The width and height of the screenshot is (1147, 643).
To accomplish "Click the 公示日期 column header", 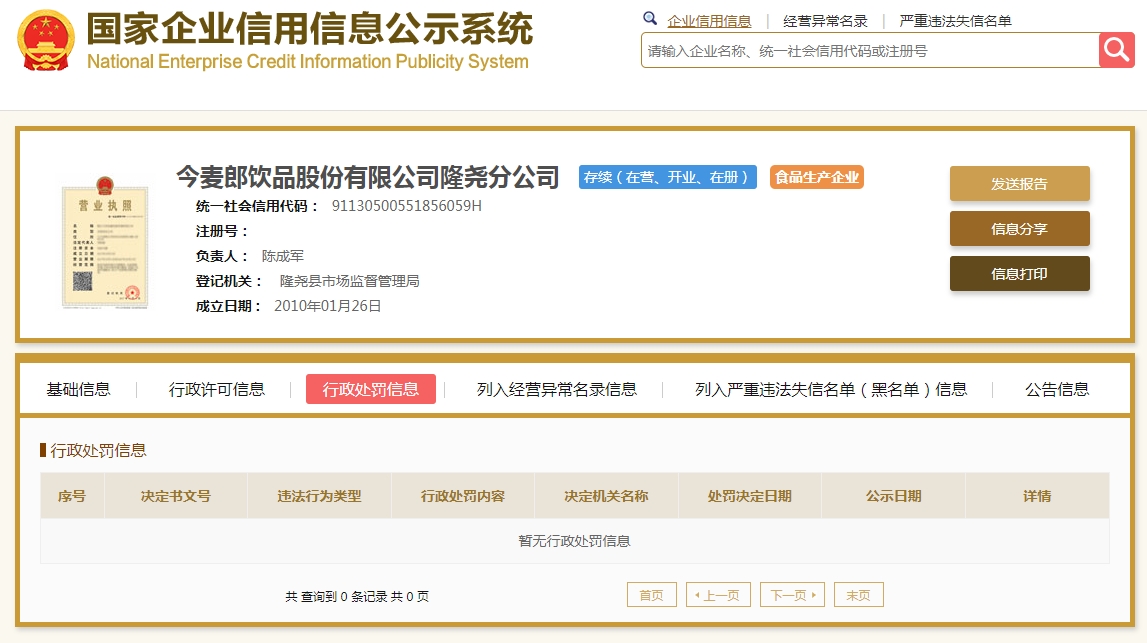I will pos(893,496).
